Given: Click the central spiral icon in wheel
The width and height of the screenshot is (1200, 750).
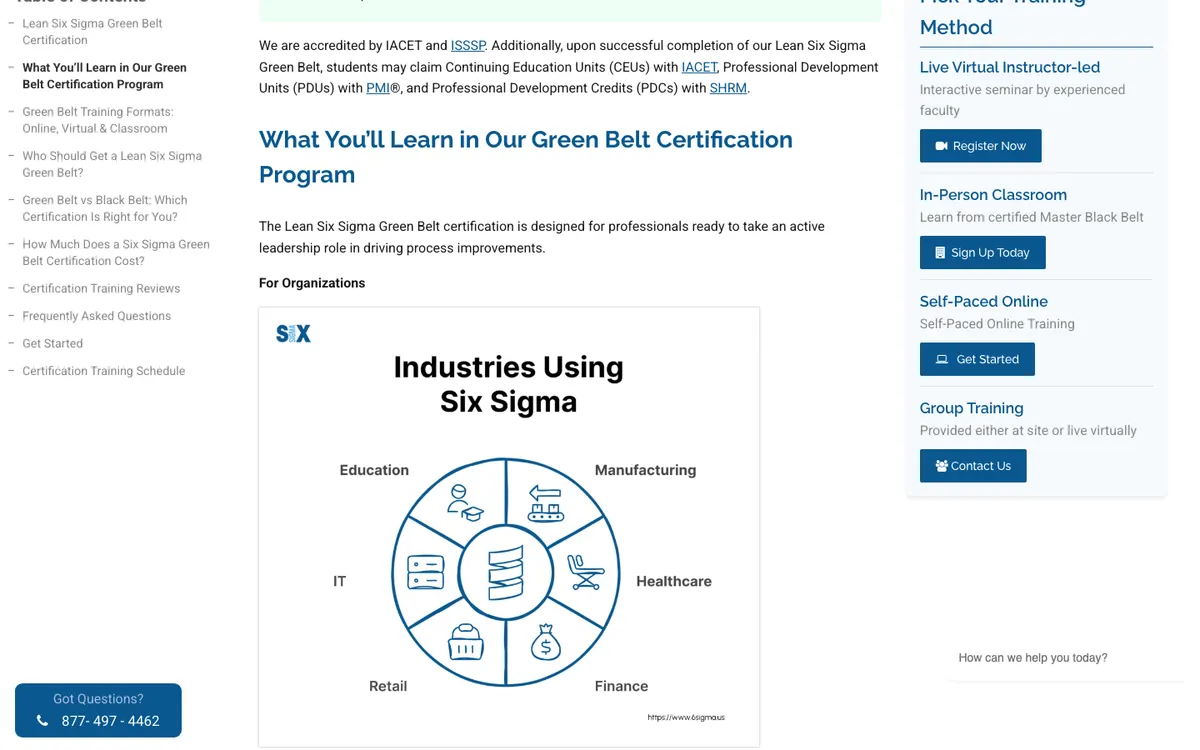Looking at the screenshot, I should (x=506, y=573).
